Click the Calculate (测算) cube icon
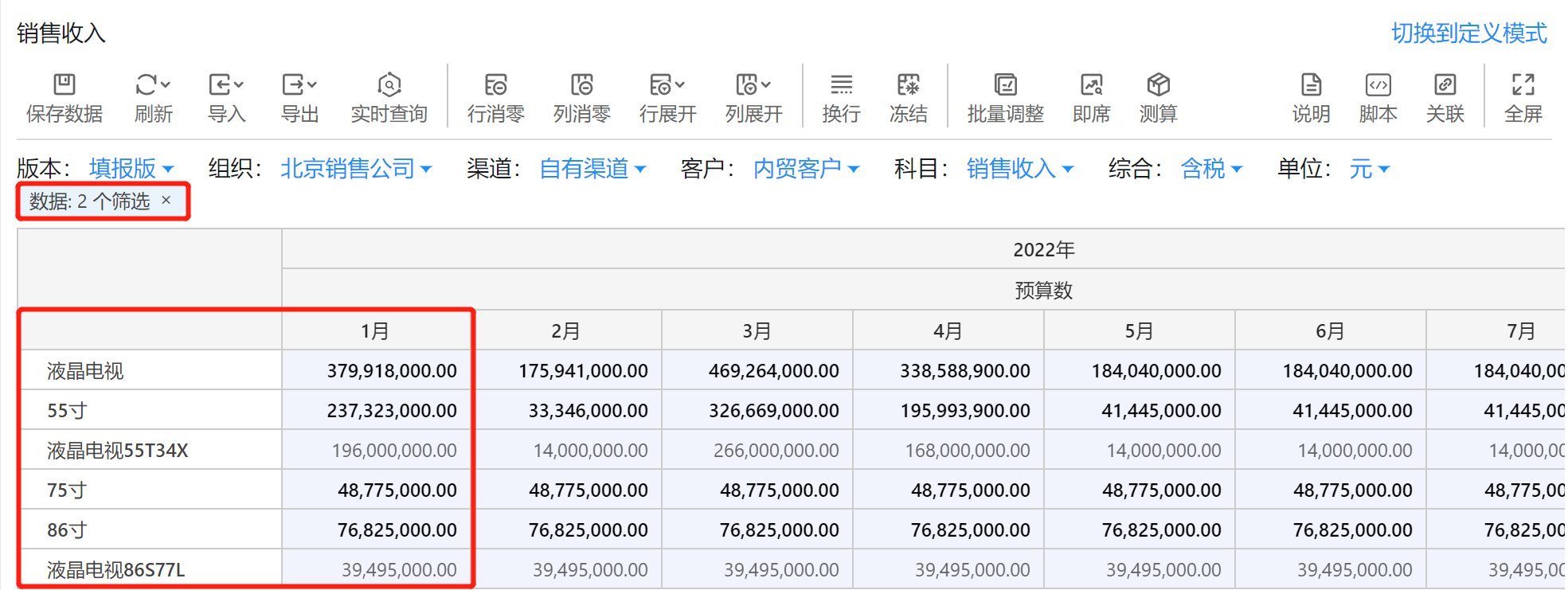The image size is (1568, 590). (1158, 85)
